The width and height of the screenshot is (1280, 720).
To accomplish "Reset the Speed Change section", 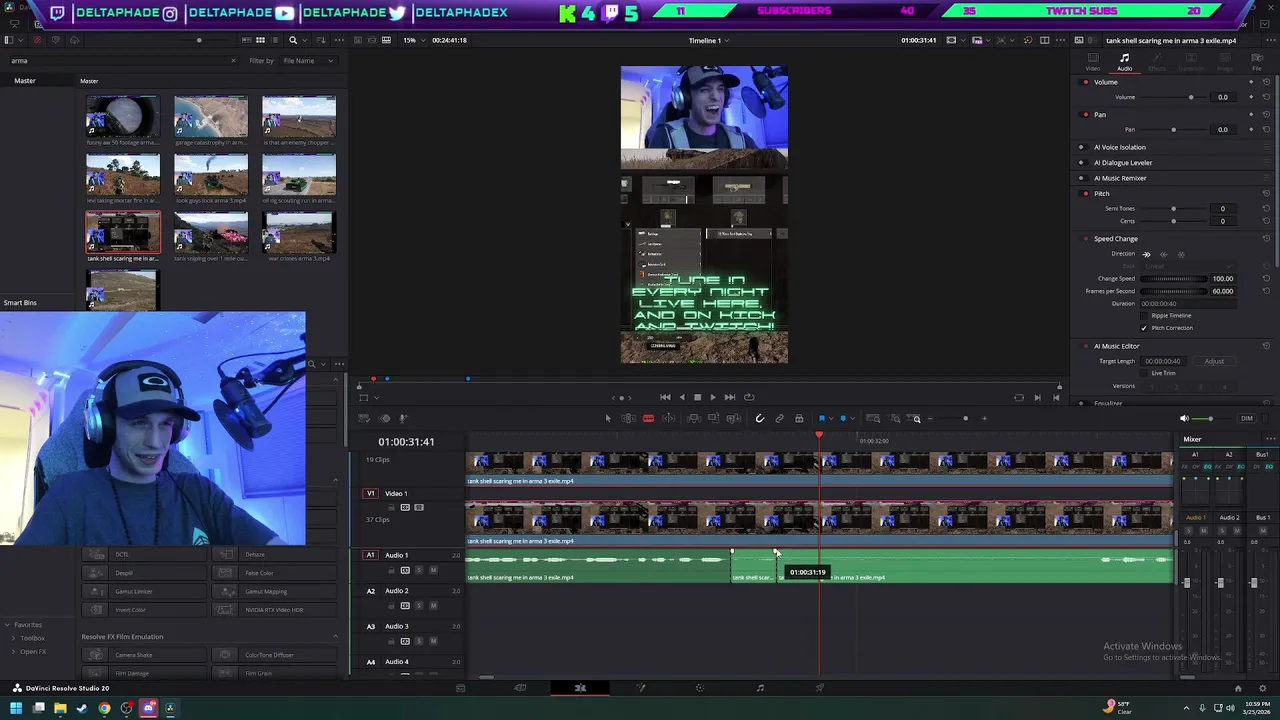I will point(1266,239).
